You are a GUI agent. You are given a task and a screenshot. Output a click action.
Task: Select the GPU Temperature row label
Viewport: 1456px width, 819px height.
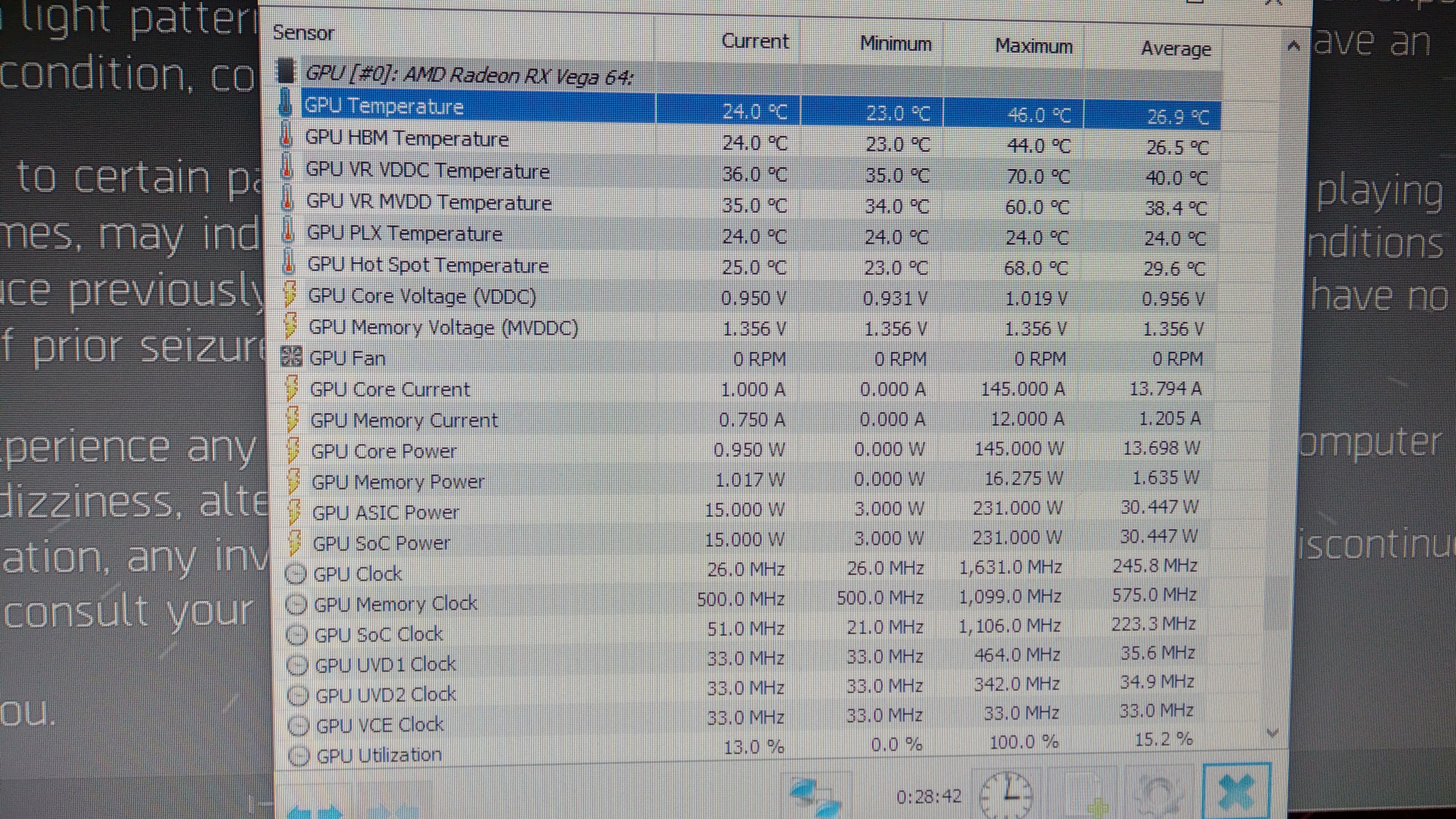pos(384,106)
